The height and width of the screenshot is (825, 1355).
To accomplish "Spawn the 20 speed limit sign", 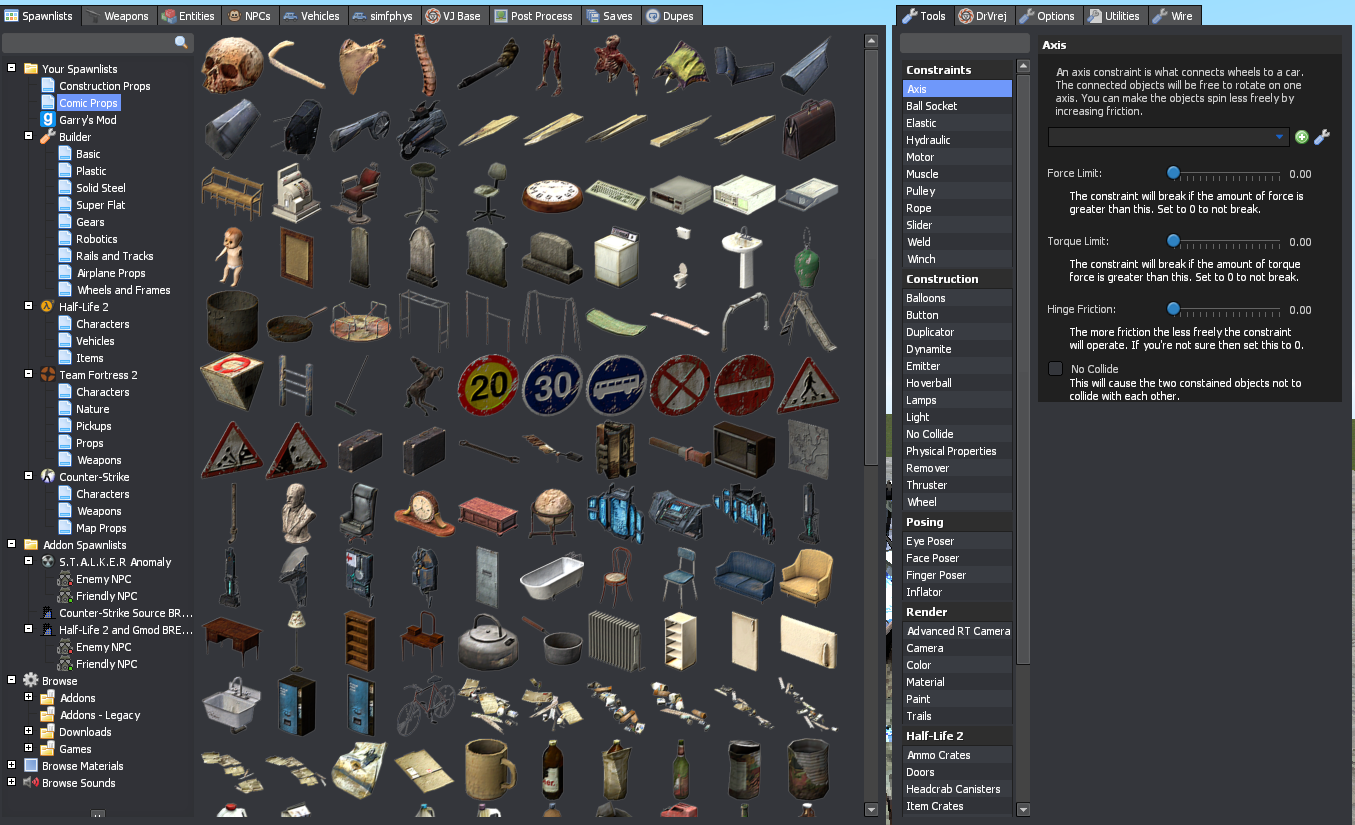I will pyautogui.click(x=489, y=387).
